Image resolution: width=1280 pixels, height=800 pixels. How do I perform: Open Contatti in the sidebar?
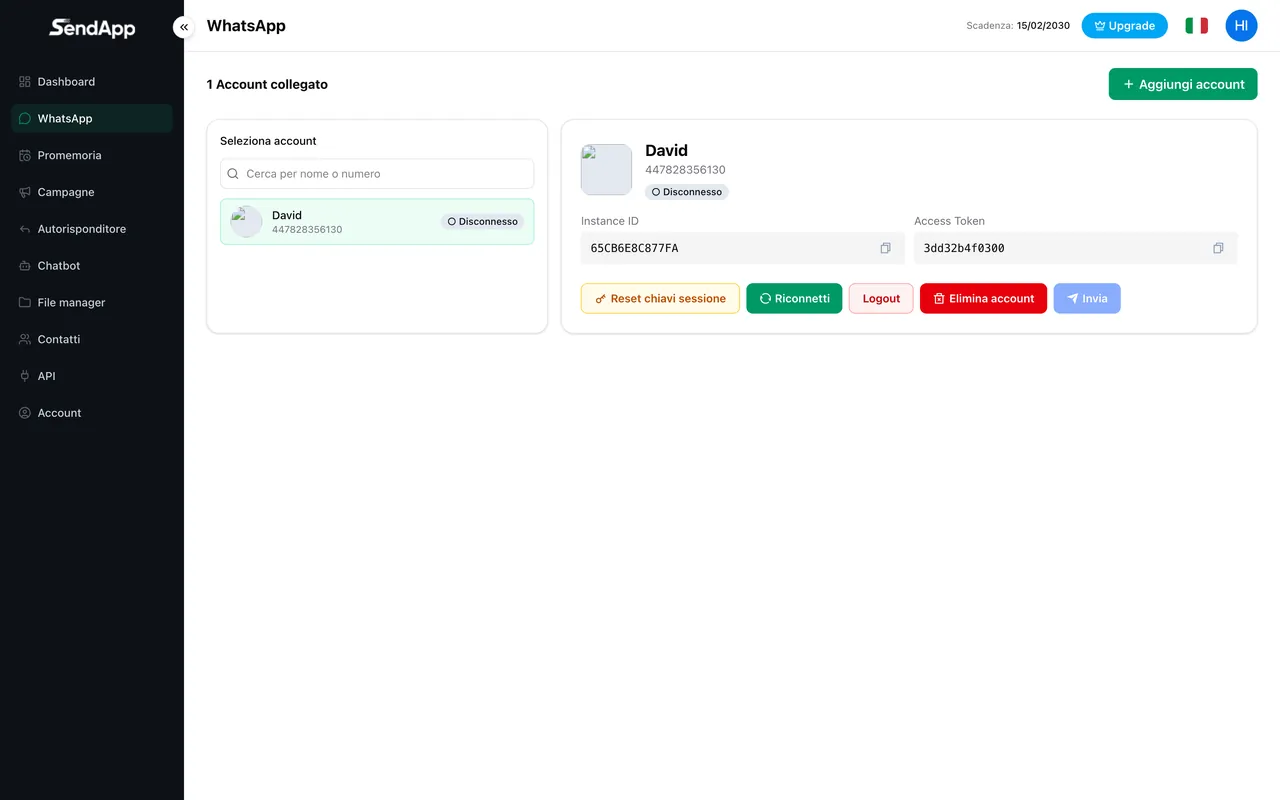pos(92,339)
